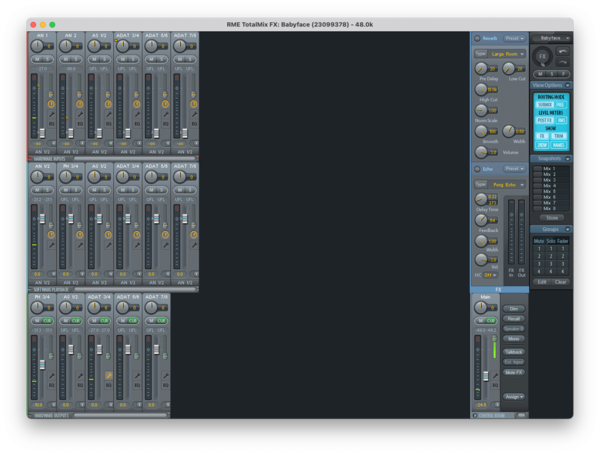Mute software playback PH 3/4
Screen dimensions: 600x454
pyautogui.click(x=66, y=190)
